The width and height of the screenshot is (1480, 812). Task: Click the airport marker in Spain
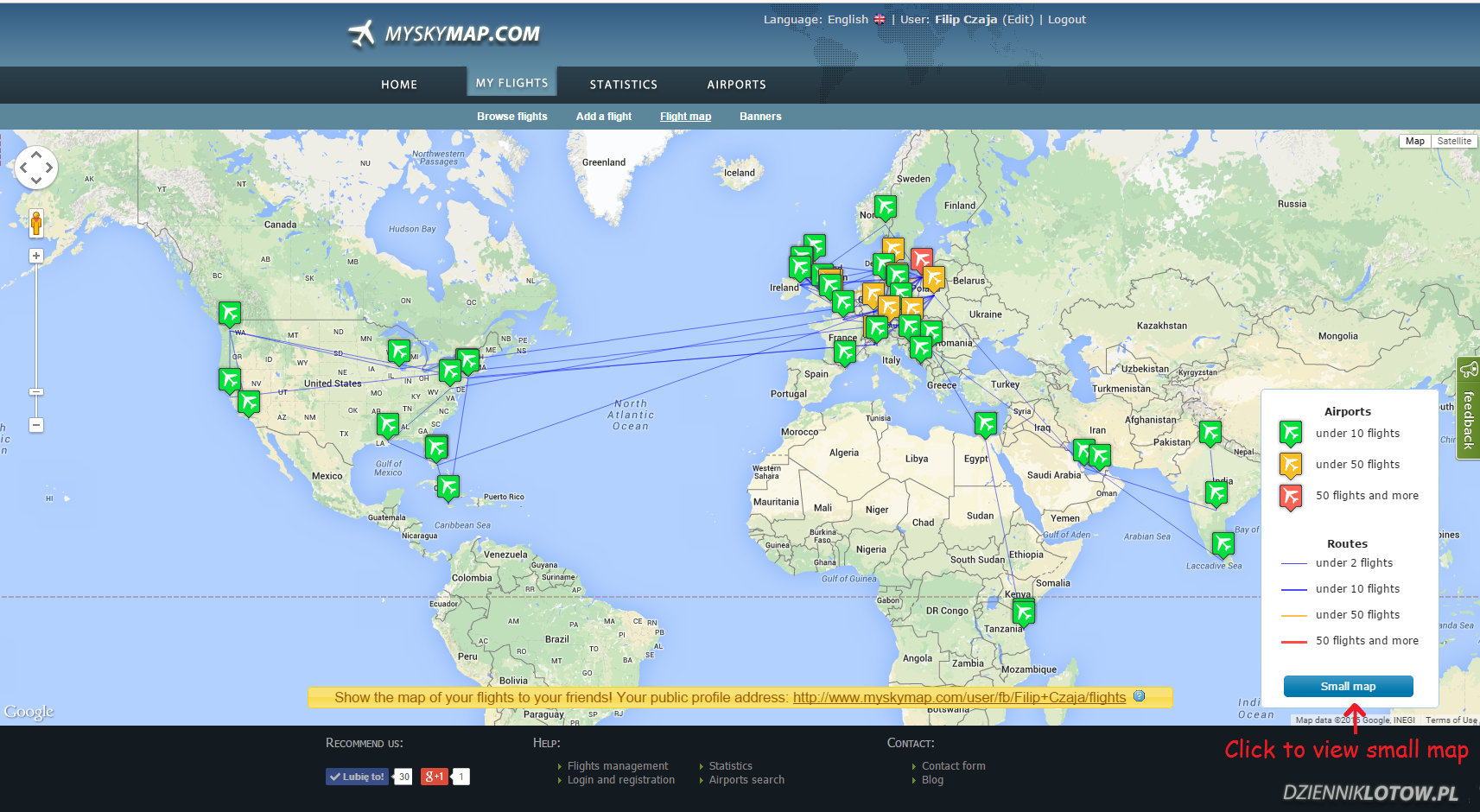tap(845, 352)
